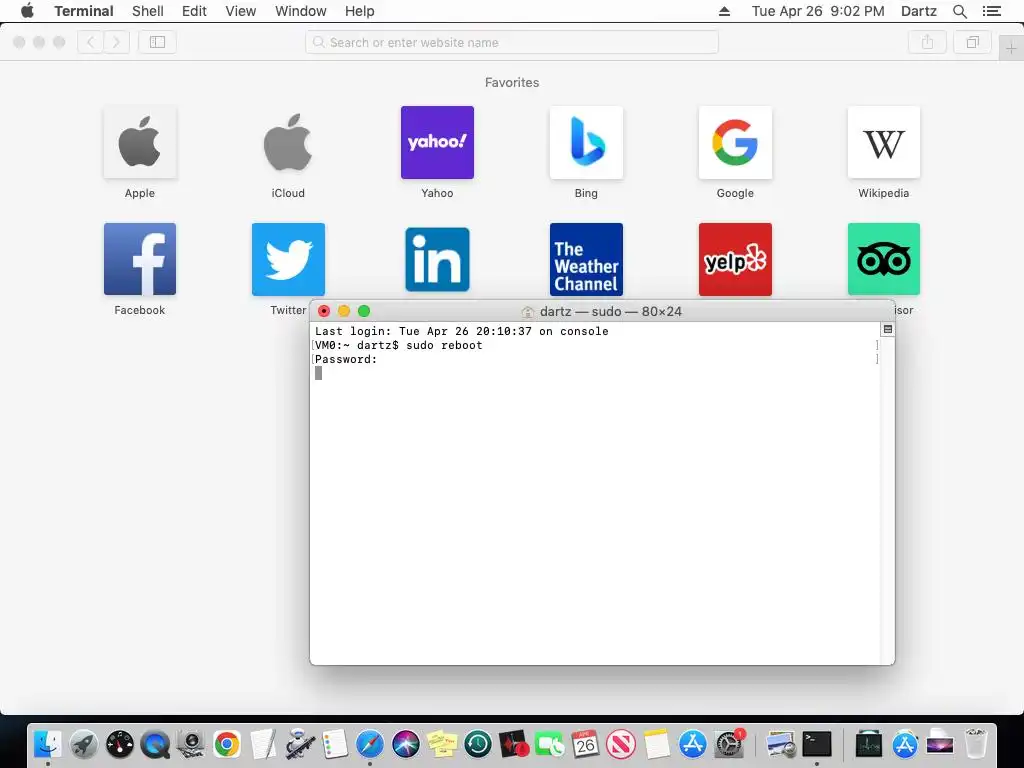The height and width of the screenshot is (768, 1024).
Task: Open the Edit menu
Action: click(x=194, y=11)
